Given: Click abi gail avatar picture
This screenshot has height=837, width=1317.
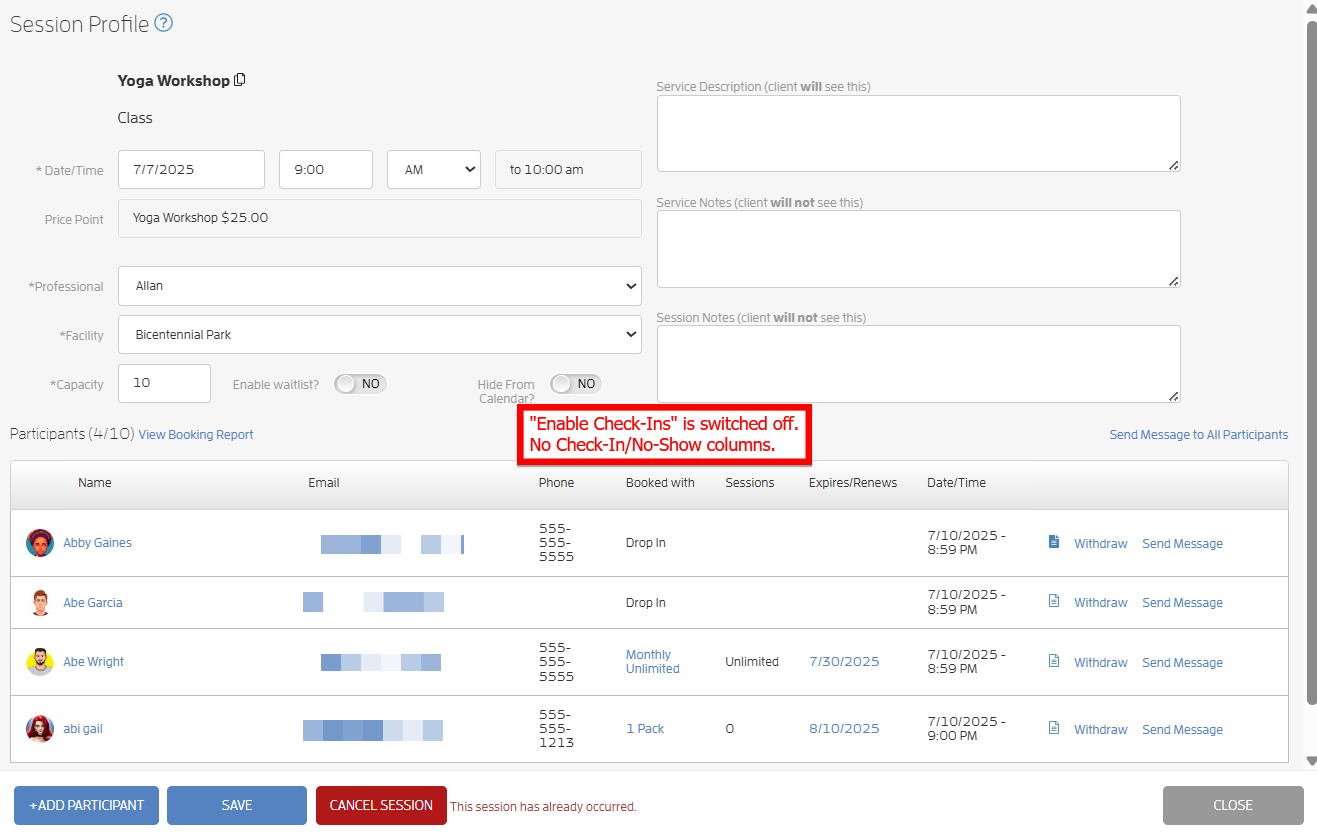Looking at the screenshot, I should [x=40, y=729].
